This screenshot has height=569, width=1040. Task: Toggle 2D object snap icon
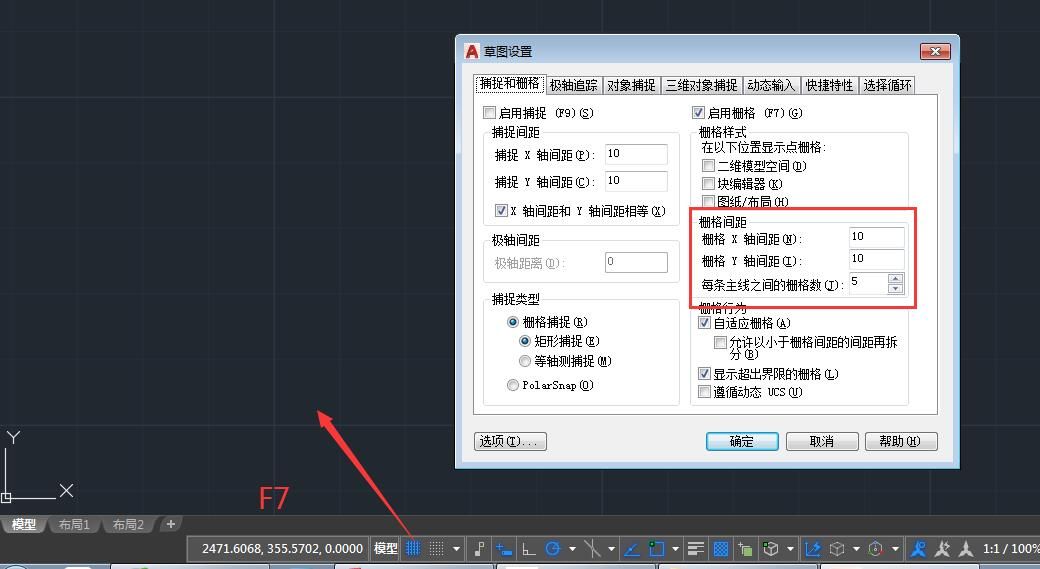pos(657,548)
